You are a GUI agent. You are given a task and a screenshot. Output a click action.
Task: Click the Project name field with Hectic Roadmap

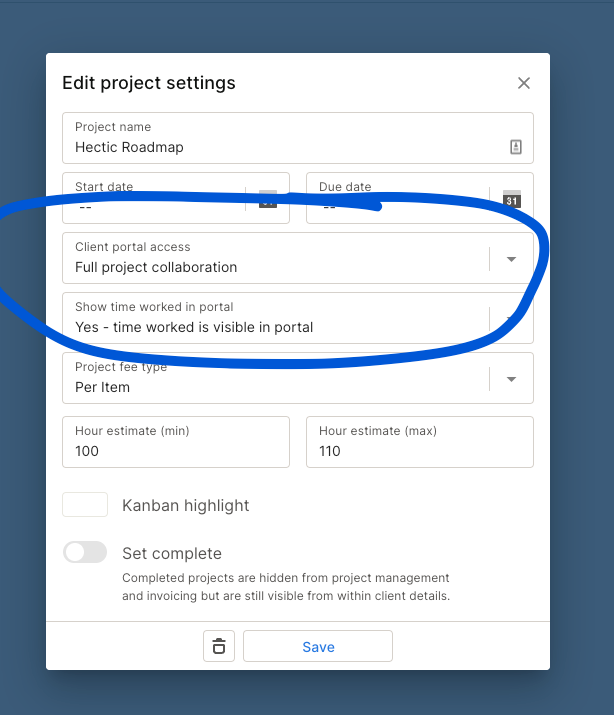click(280, 147)
